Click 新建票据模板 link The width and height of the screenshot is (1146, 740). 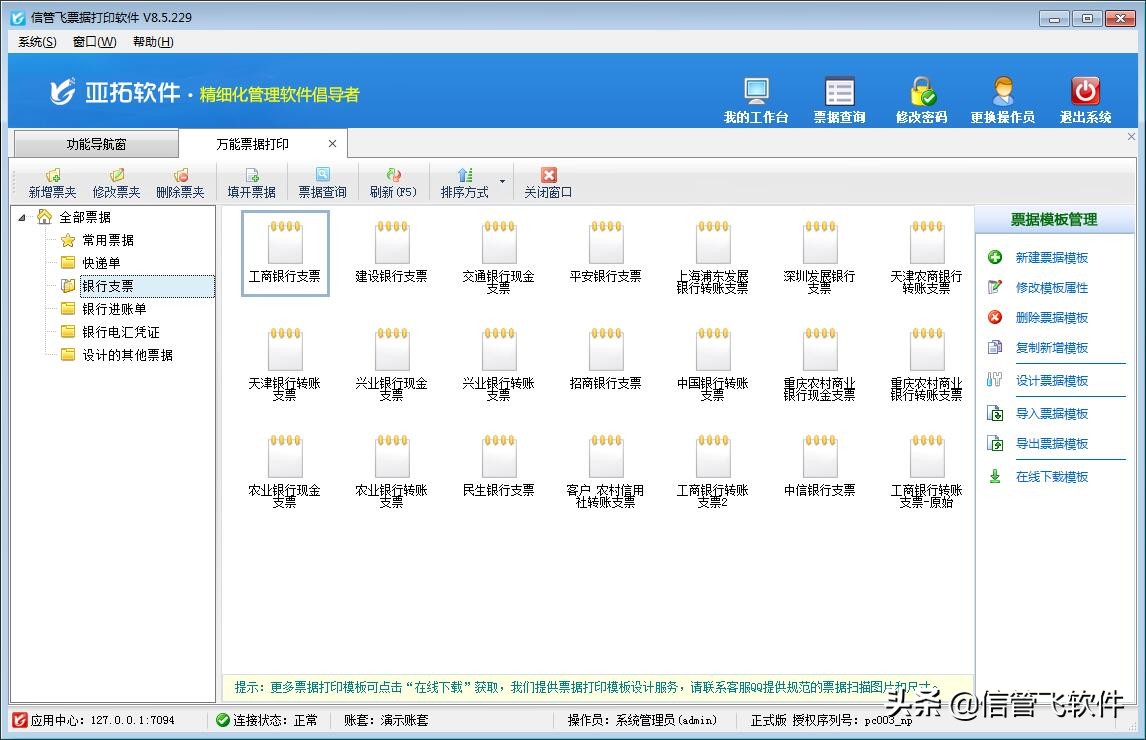(x=1052, y=257)
